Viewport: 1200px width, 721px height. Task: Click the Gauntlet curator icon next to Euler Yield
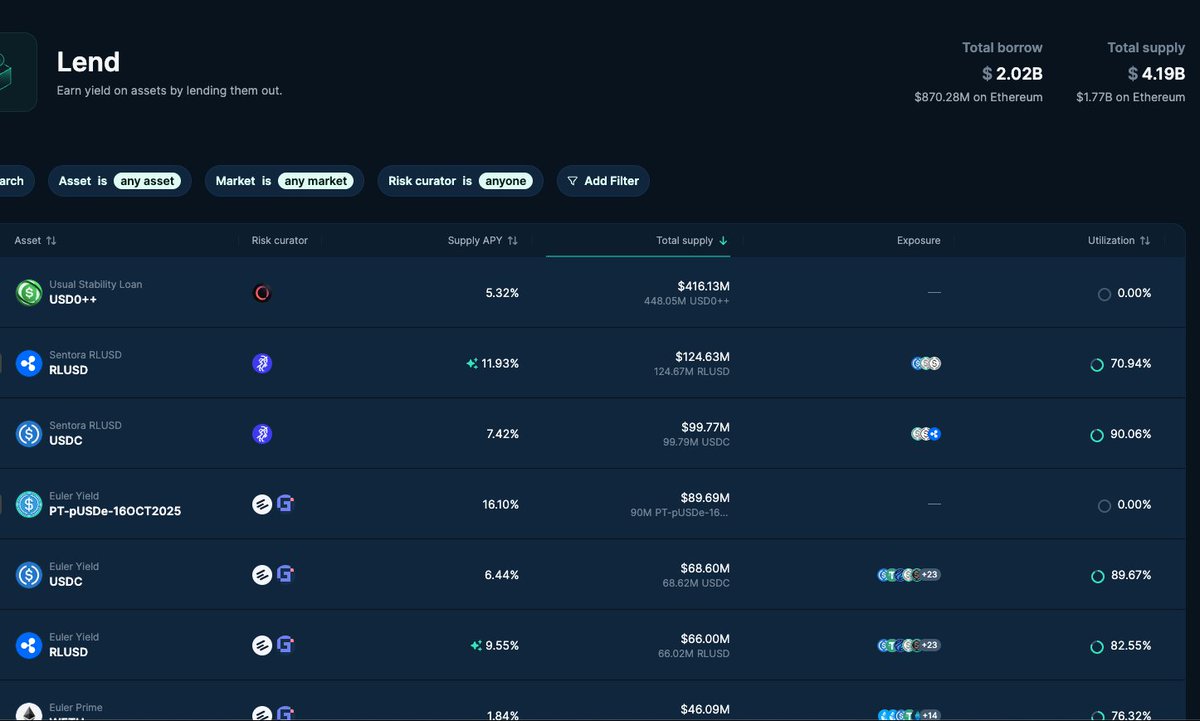[x=285, y=504]
